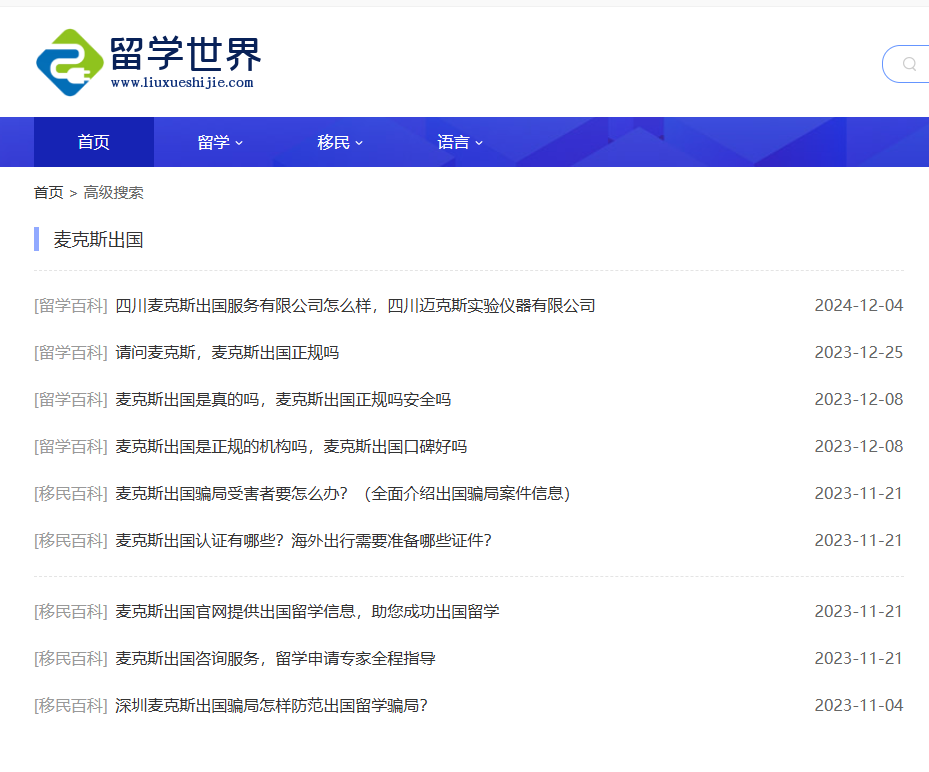Click [移民百科] tag beside 麦克斯出国骗局受害者
Viewport: 929px width, 772px height.
pyautogui.click(x=71, y=494)
